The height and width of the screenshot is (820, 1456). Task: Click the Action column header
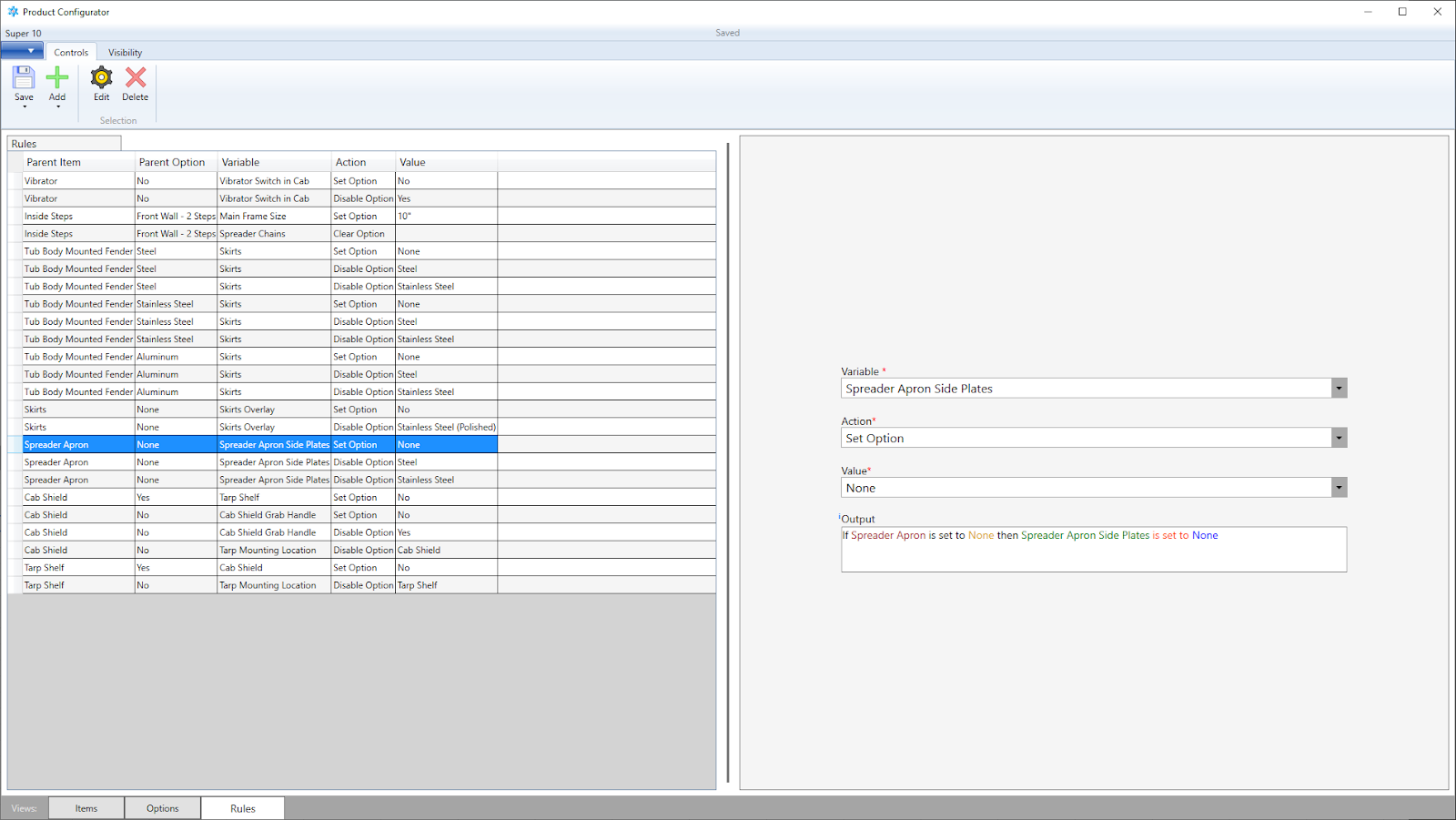pyautogui.click(x=362, y=162)
